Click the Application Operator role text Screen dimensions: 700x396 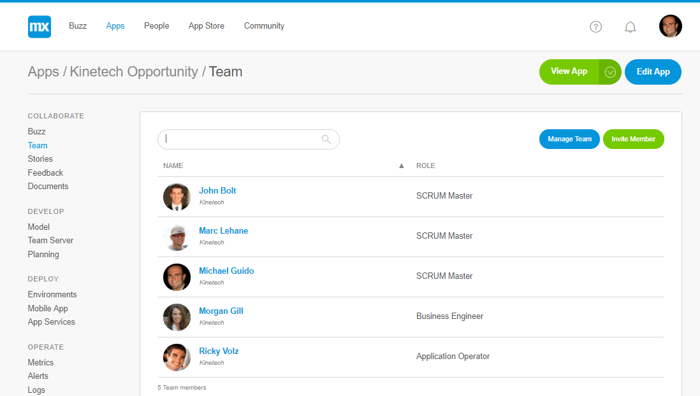[453, 356]
